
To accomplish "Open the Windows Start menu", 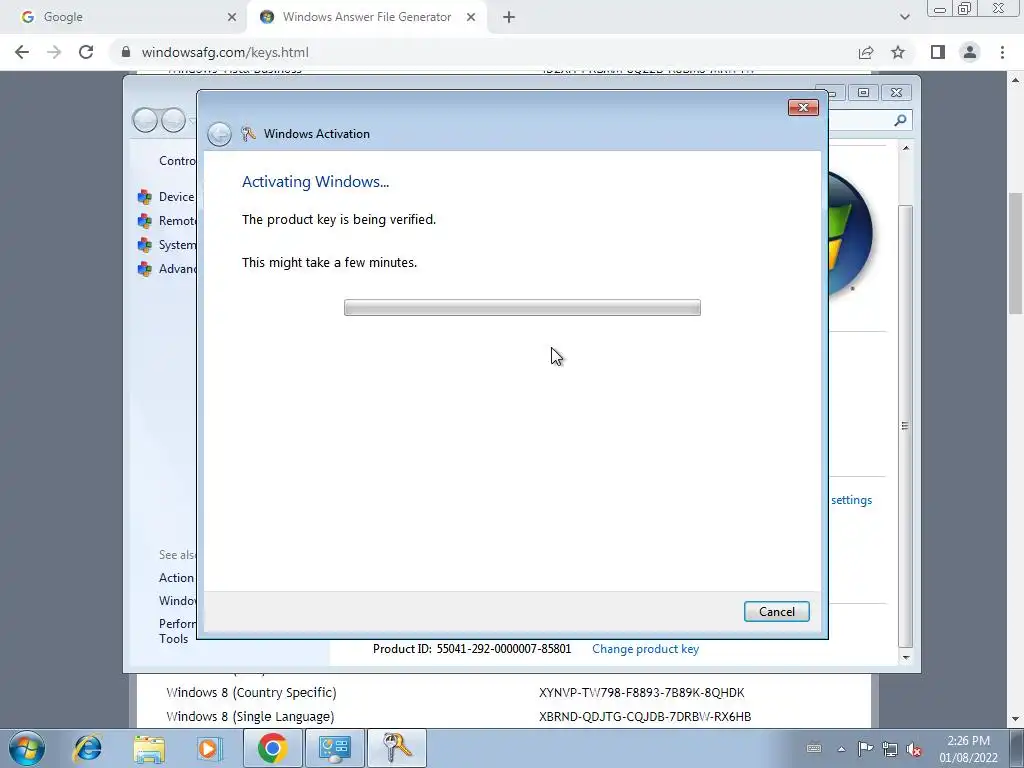I will pyautogui.click(x=27, y=748).
